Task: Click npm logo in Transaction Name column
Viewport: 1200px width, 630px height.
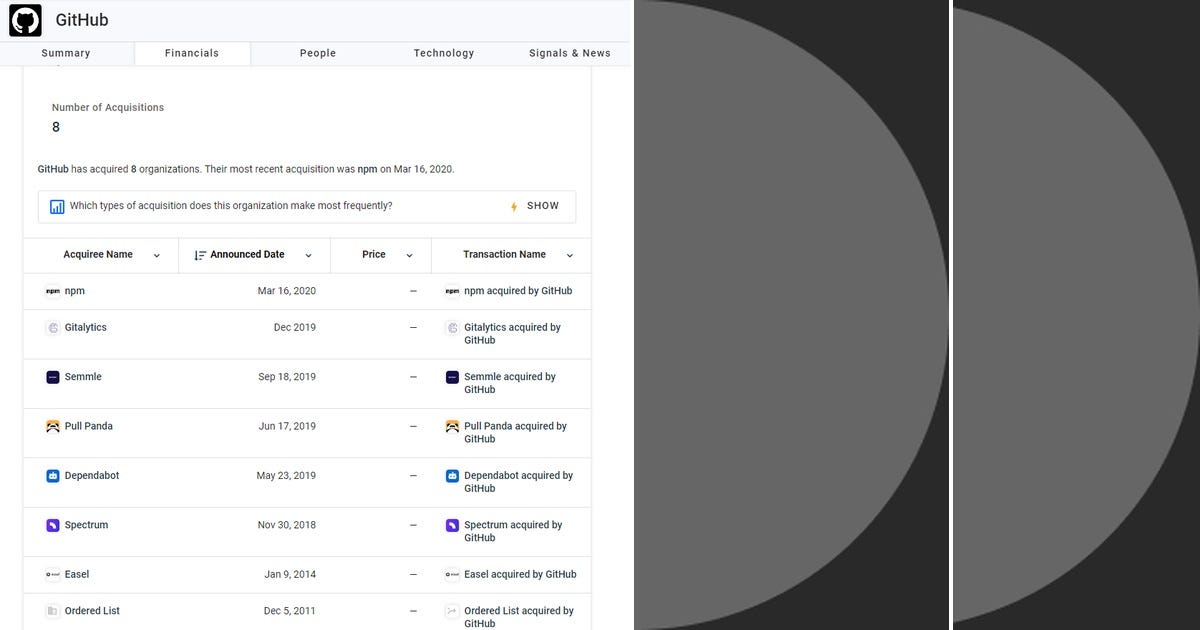Action: click(452, 291)
